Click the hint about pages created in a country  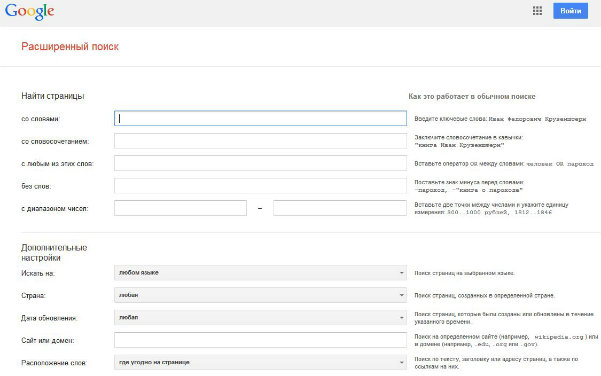[x=484, y=296]
